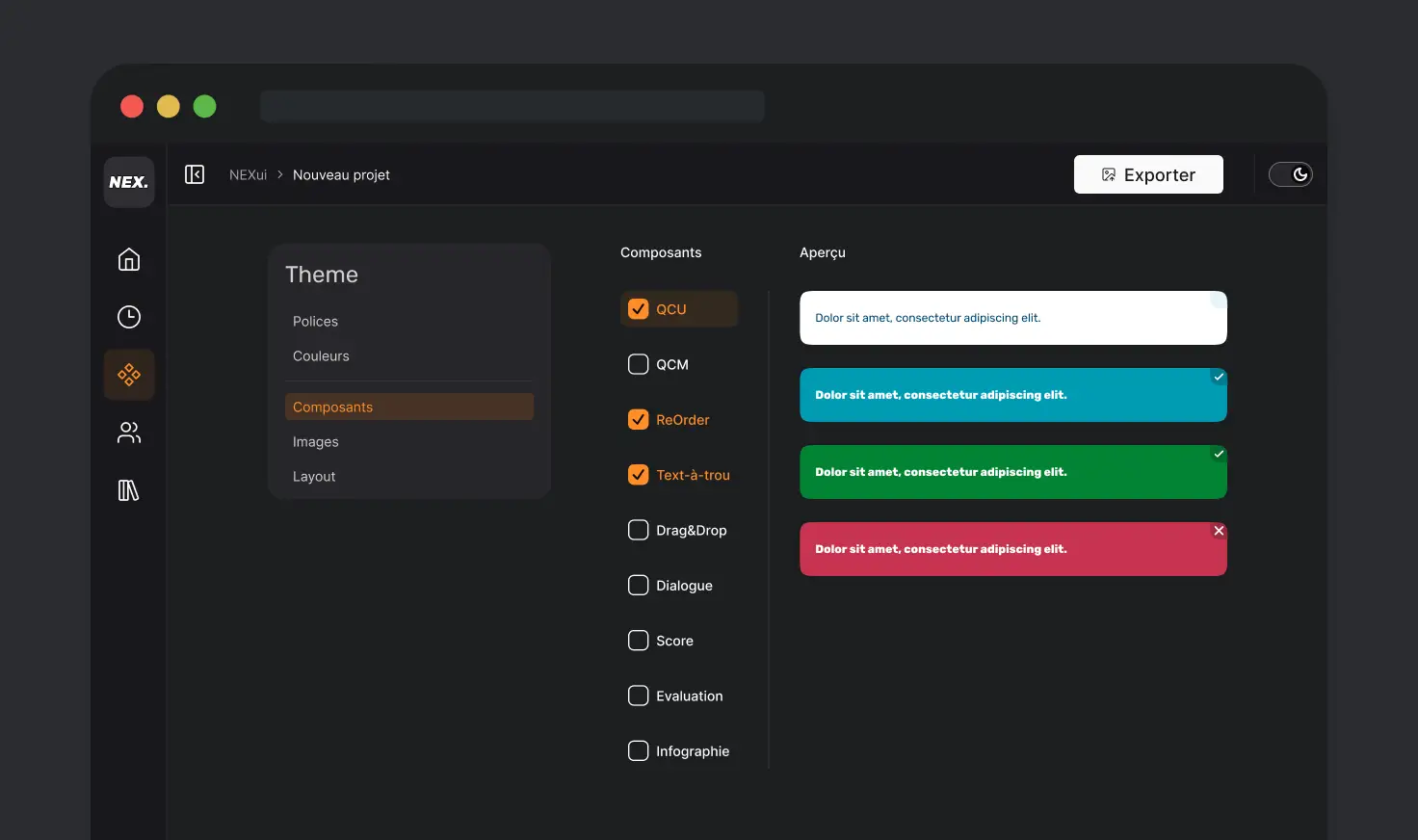1418x840 pixels.
Task: Check the Drag&Drop checkbox
Action: pos(638,530)
